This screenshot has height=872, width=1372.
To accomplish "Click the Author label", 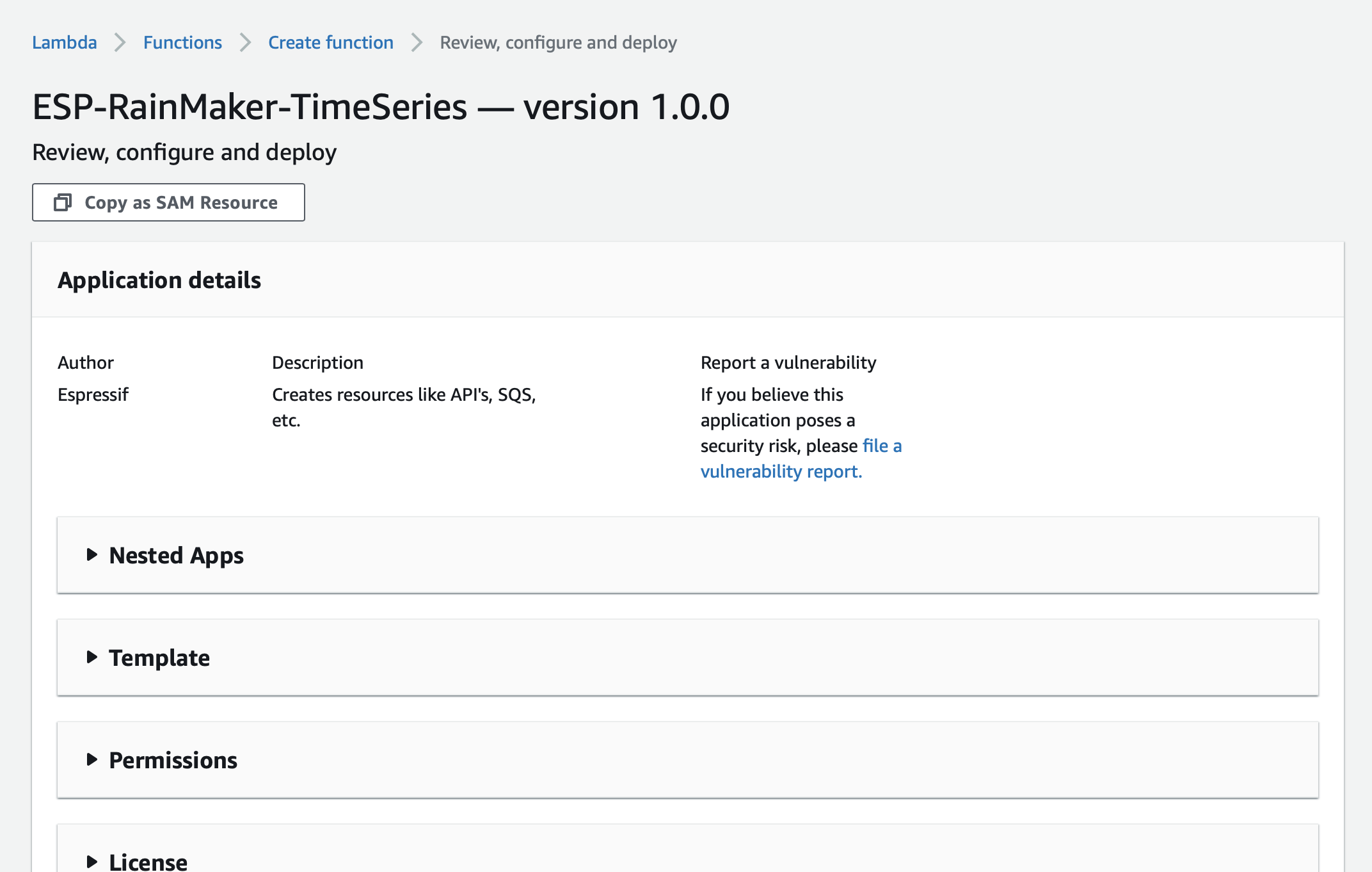I will (x=86, y=362).
